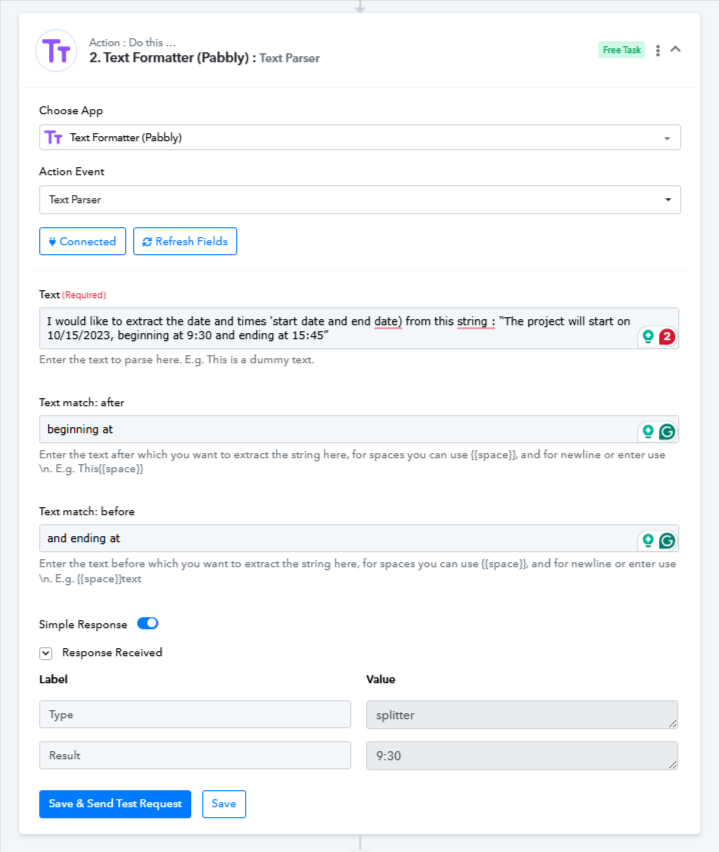Click the Refresh Fields button

(185, 241)
